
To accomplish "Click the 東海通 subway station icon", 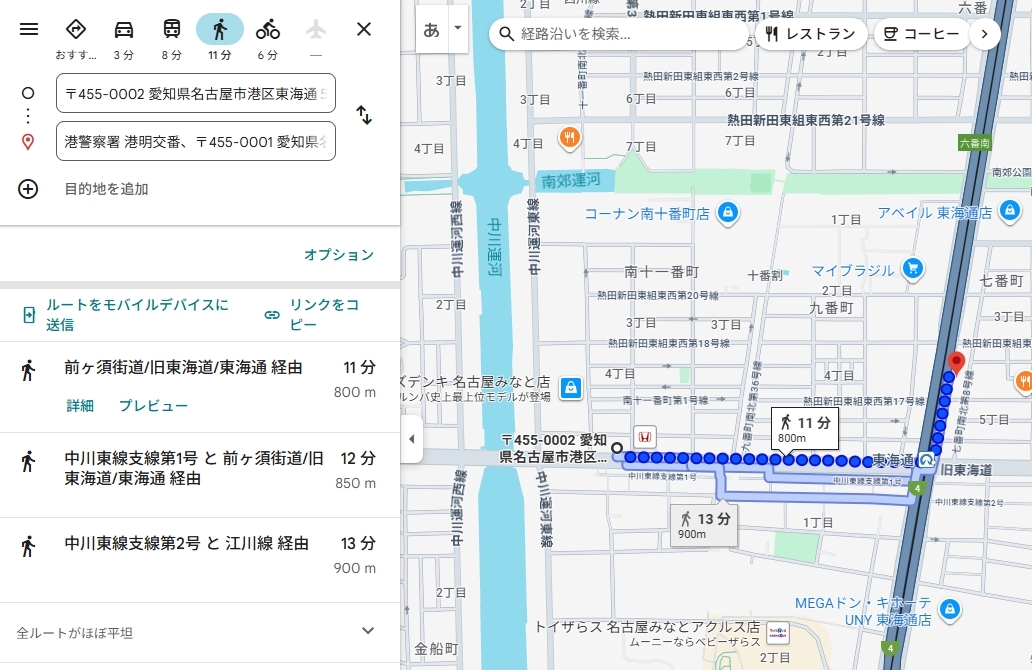I will pos(927,459).
